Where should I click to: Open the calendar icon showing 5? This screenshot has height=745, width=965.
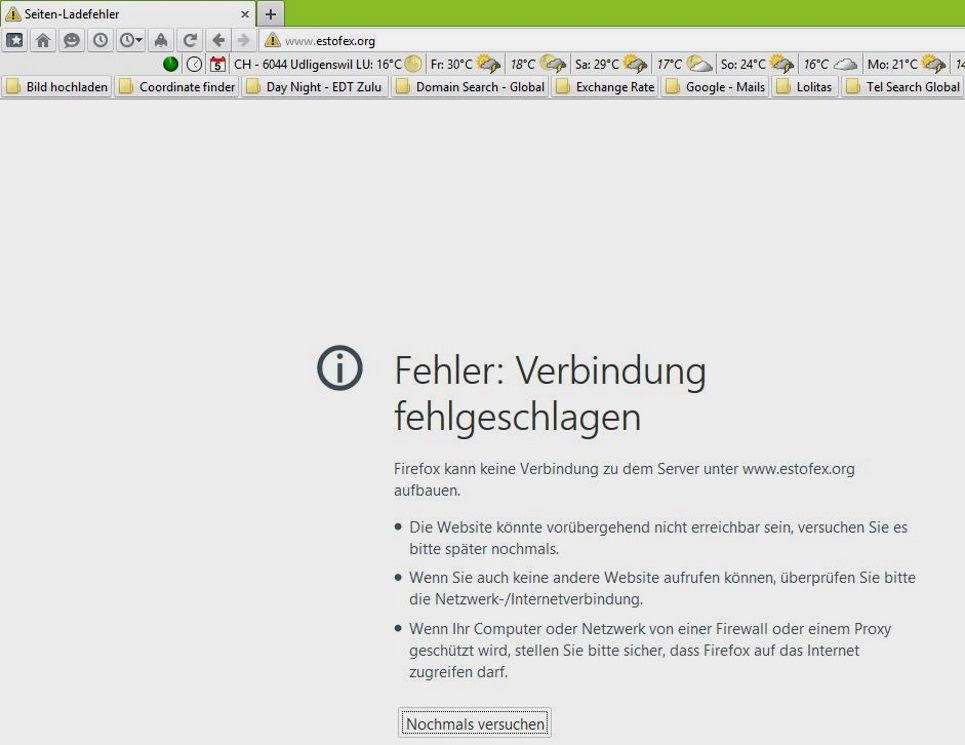coord(217,64)
